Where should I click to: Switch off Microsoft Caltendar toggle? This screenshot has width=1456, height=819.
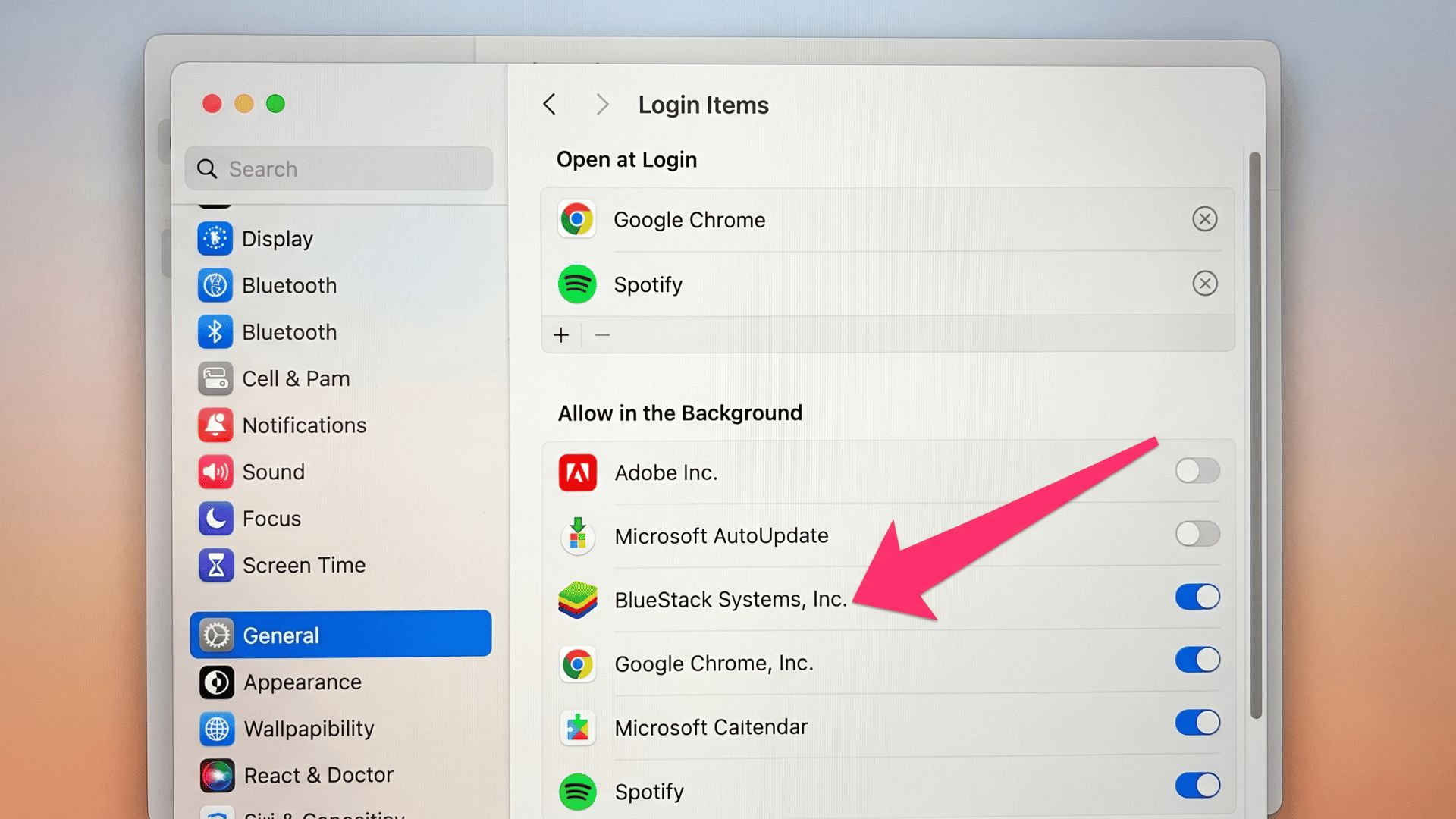1197,723
